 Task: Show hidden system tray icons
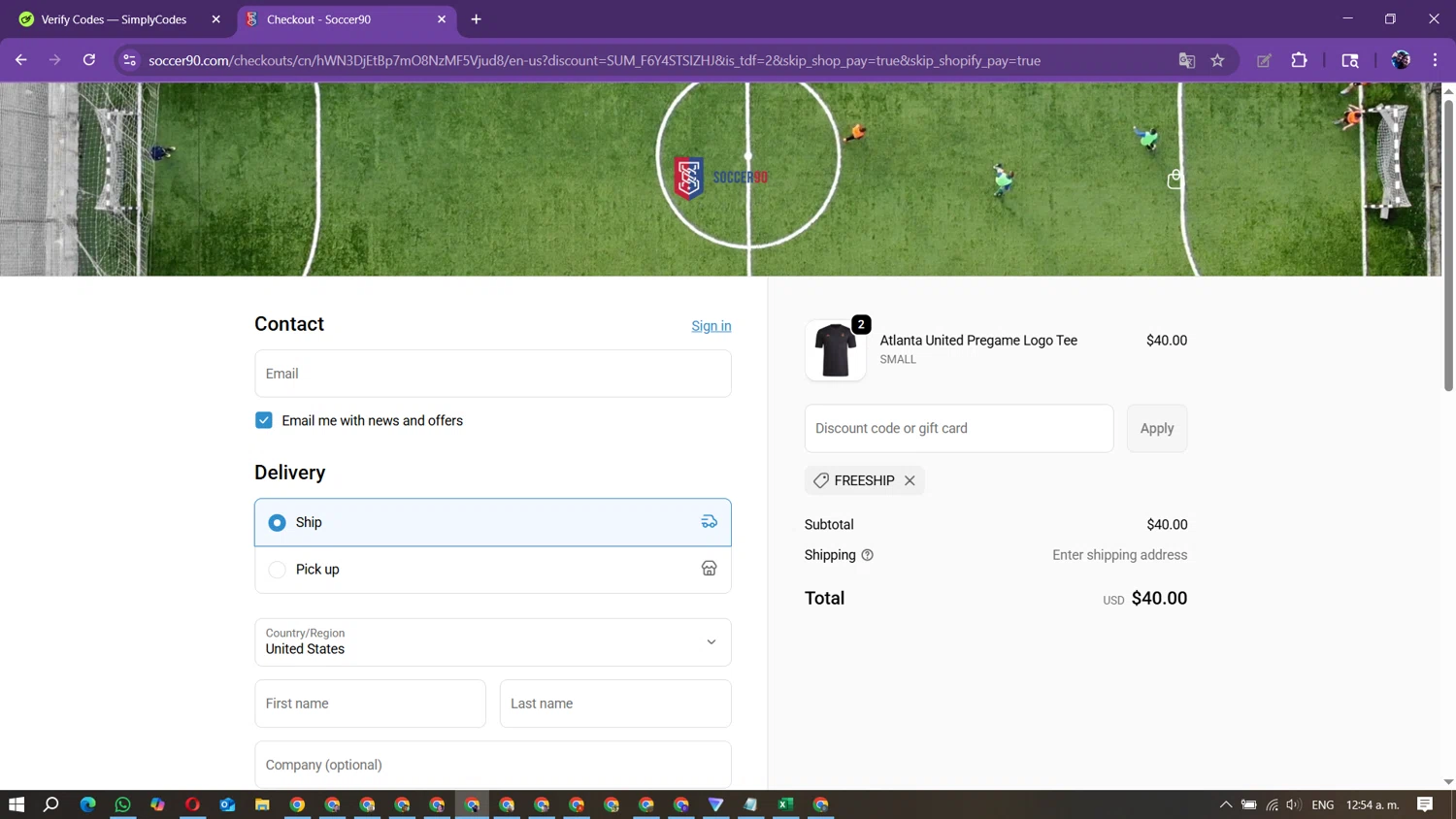1226,804
